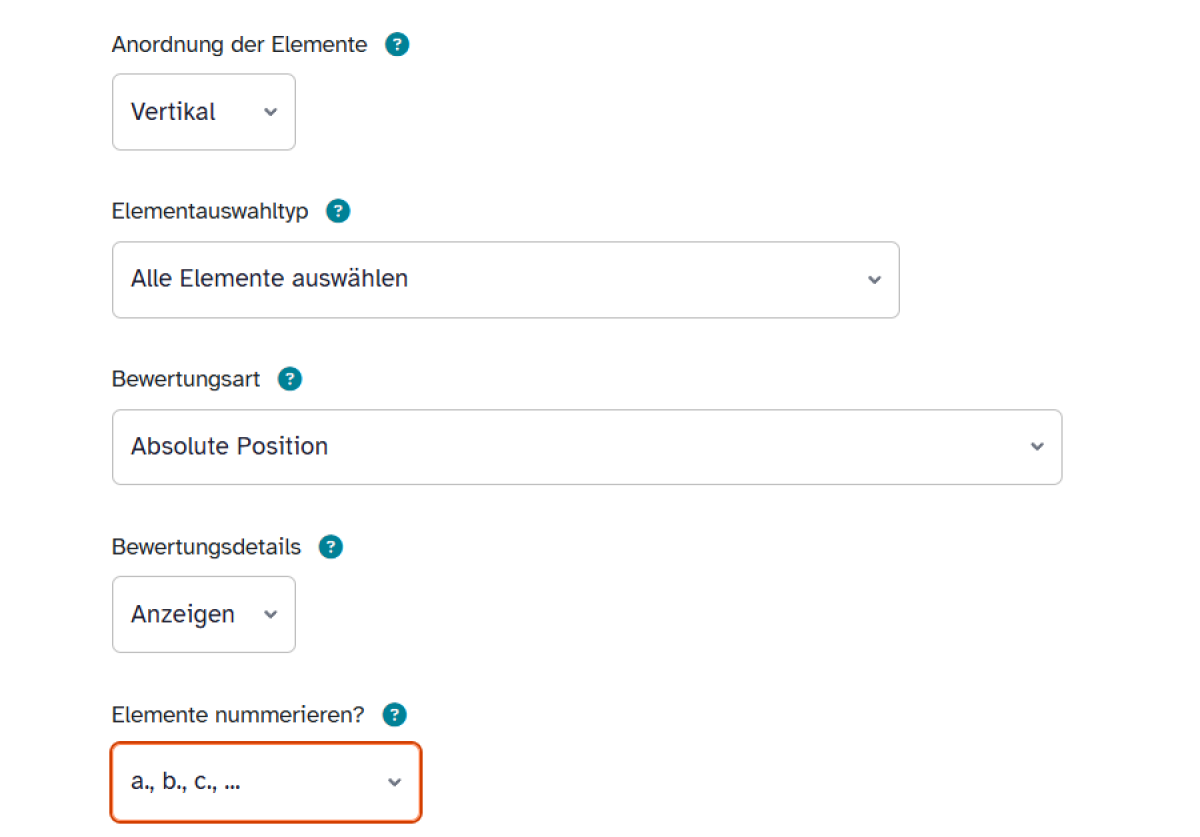This screenshot has height=837, width=1200.
Task: Show help for Bewertungsart
Action: point(290,380)
